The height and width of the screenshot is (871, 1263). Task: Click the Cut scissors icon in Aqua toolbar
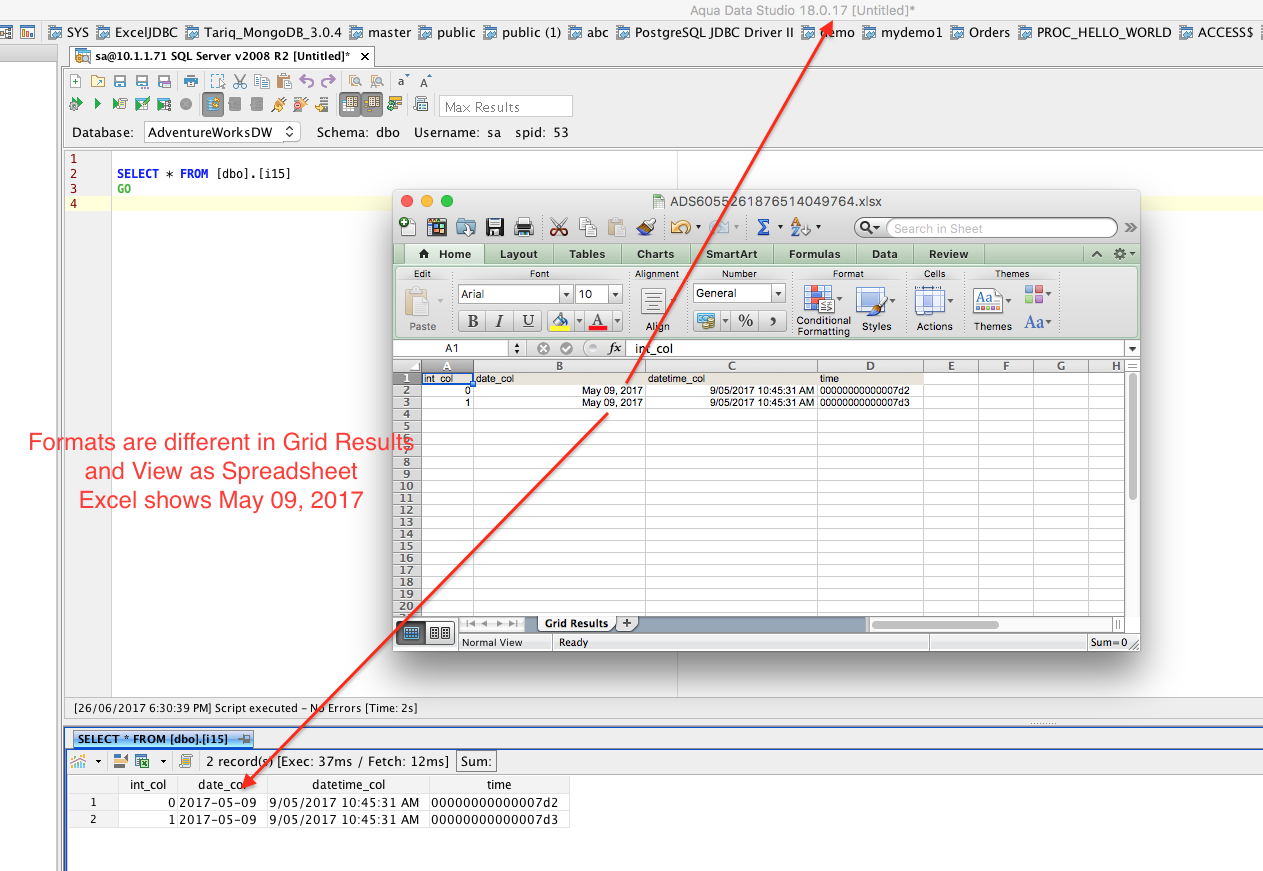click(240, 81)
